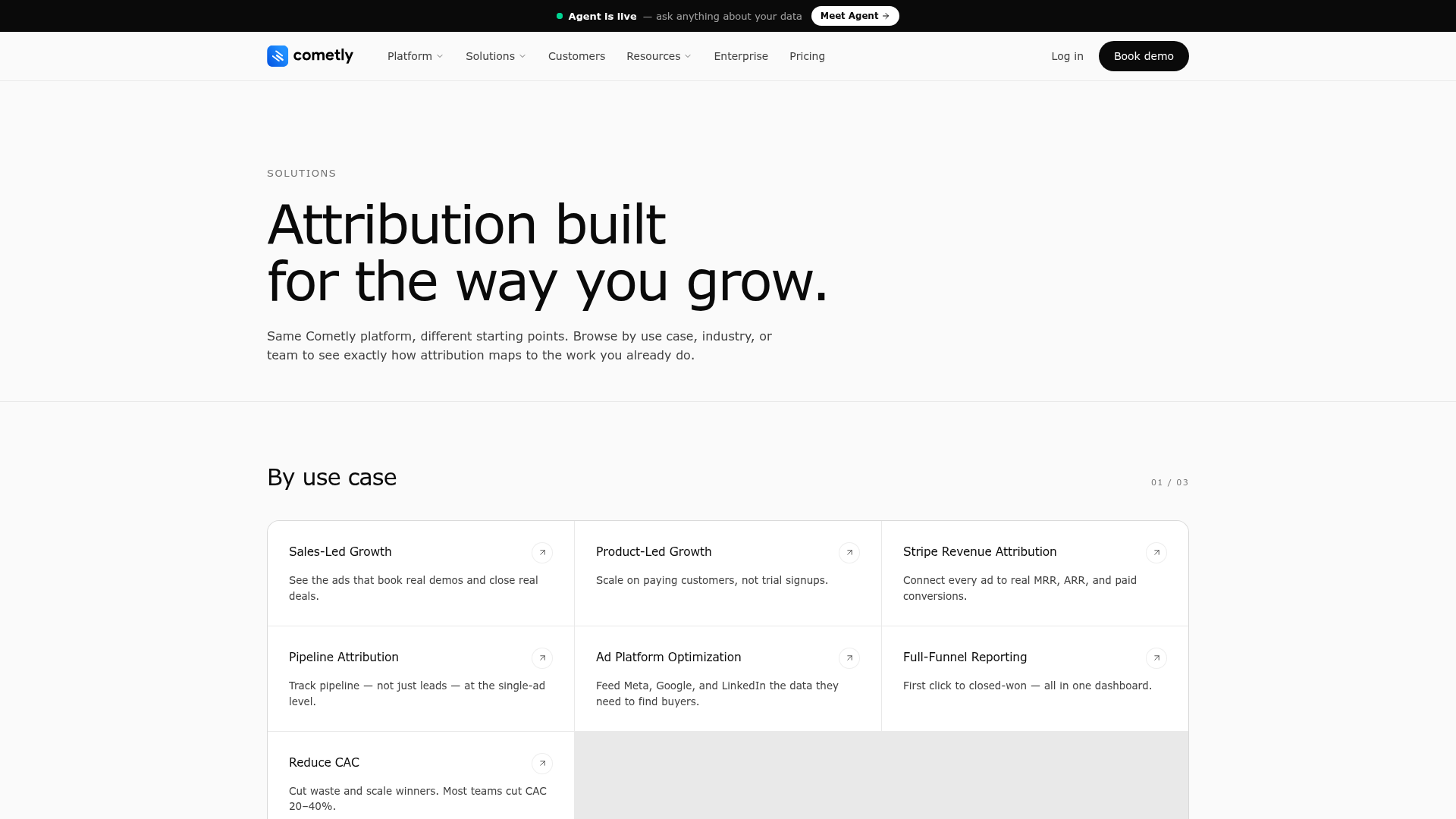Click the Book demo button

point(1144,56)
